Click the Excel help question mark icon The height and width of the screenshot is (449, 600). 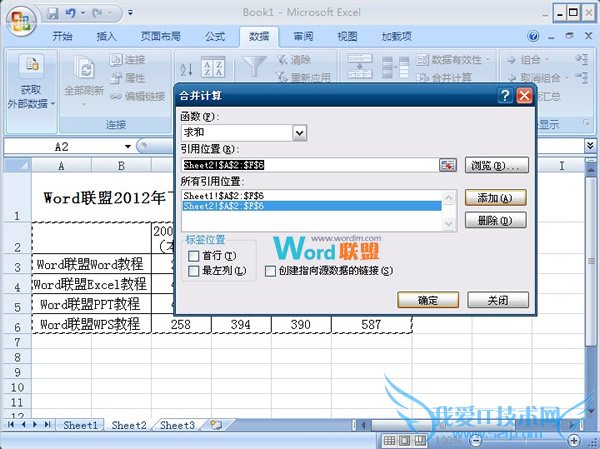pos(533,36)
